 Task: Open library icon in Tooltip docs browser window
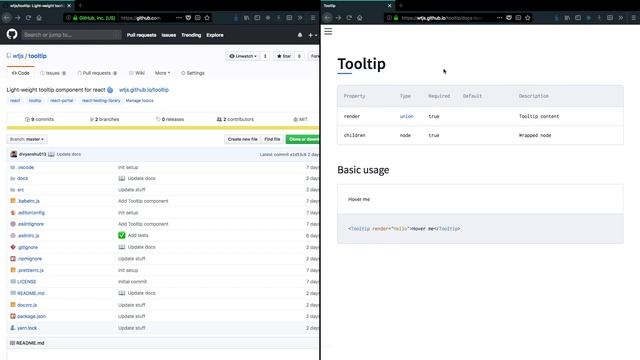(x=567, y=18)
